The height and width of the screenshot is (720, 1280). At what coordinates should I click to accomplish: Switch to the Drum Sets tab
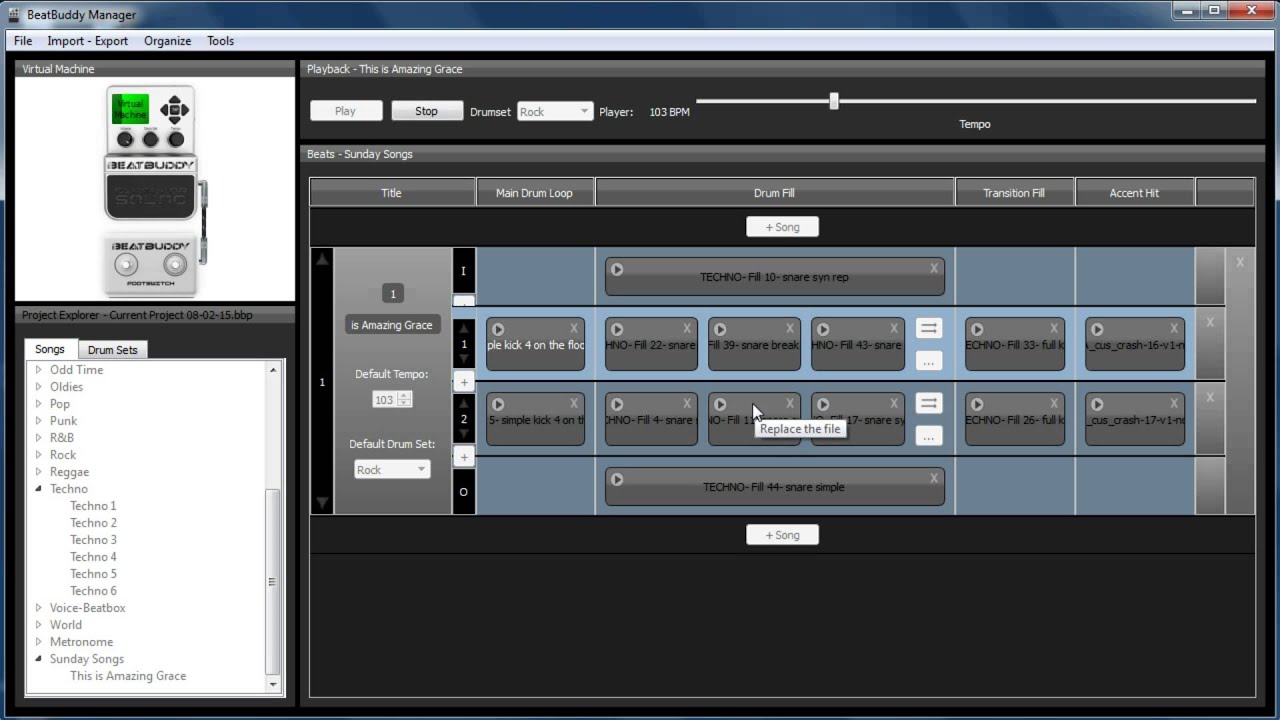[113, 350]
